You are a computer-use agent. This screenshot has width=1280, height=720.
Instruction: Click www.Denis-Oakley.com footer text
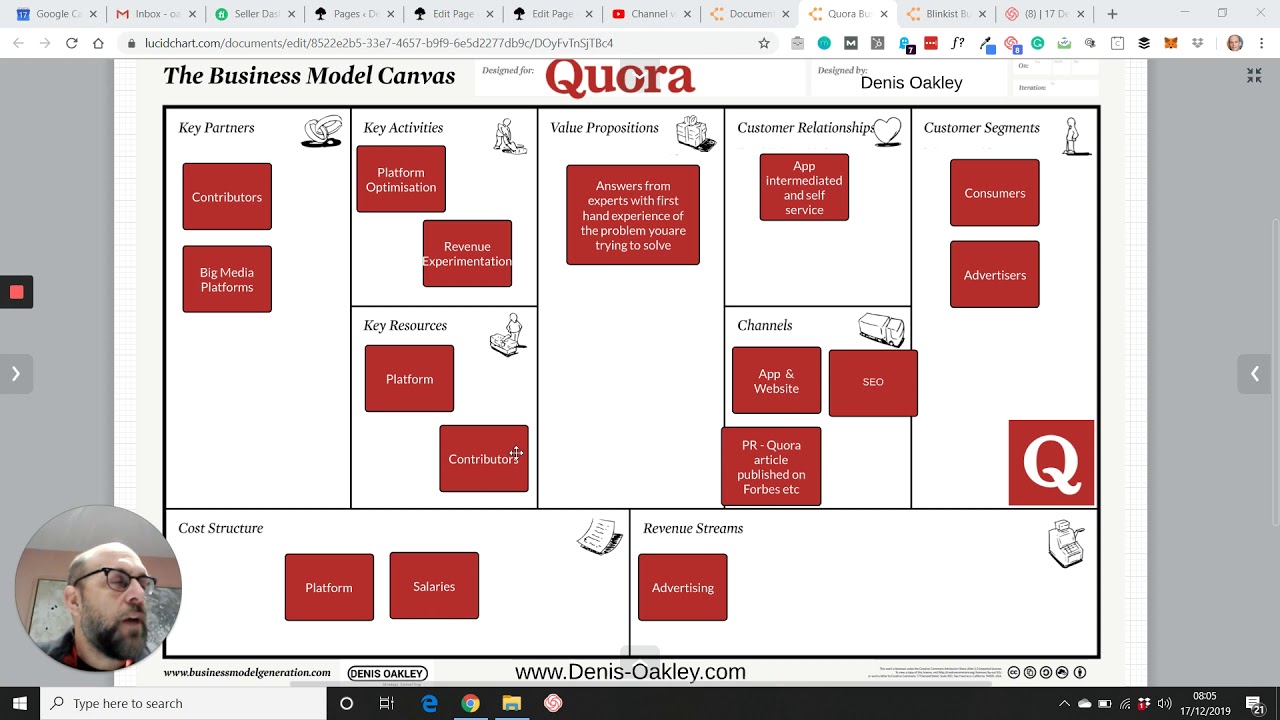click(630, 672)
